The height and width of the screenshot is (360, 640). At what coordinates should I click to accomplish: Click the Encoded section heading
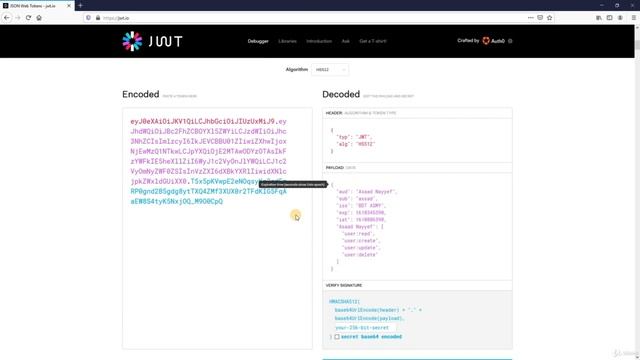pyautogui.click(x=141, y=94)
